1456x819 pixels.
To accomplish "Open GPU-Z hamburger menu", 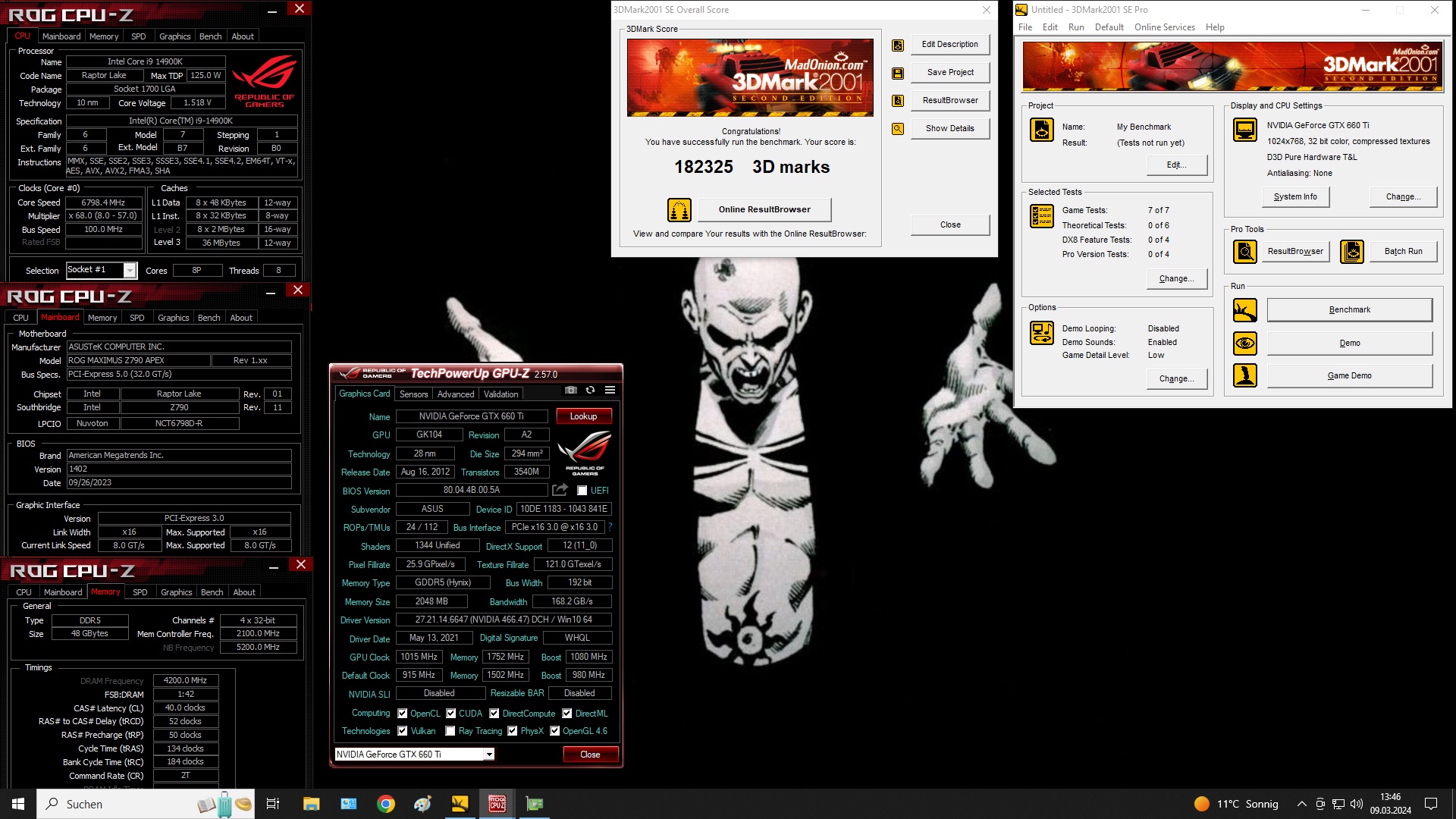I will pyautogui.click(x=610, y=390).
